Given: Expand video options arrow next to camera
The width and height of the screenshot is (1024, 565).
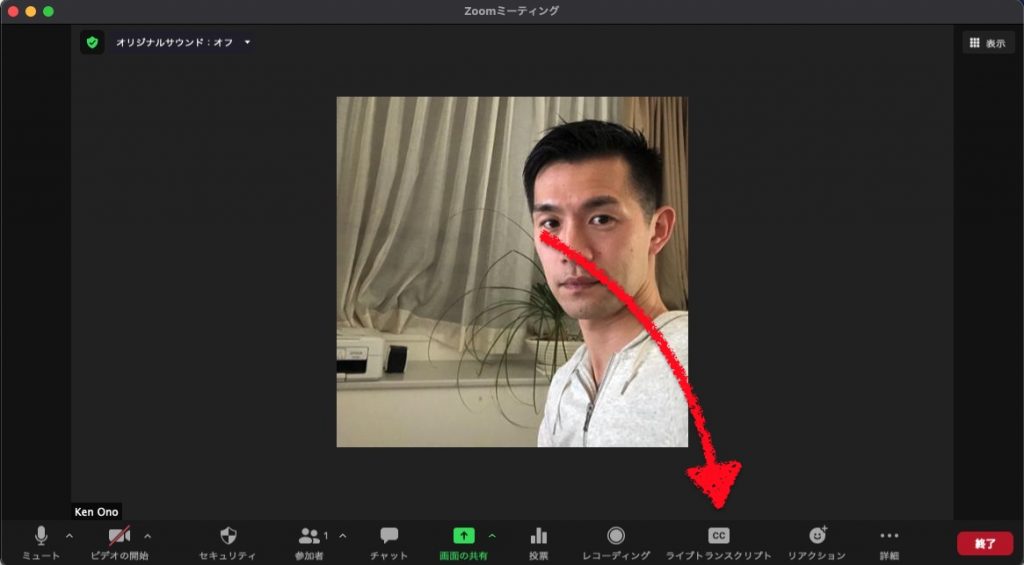Looking at the screenshot, I should 148,536.
